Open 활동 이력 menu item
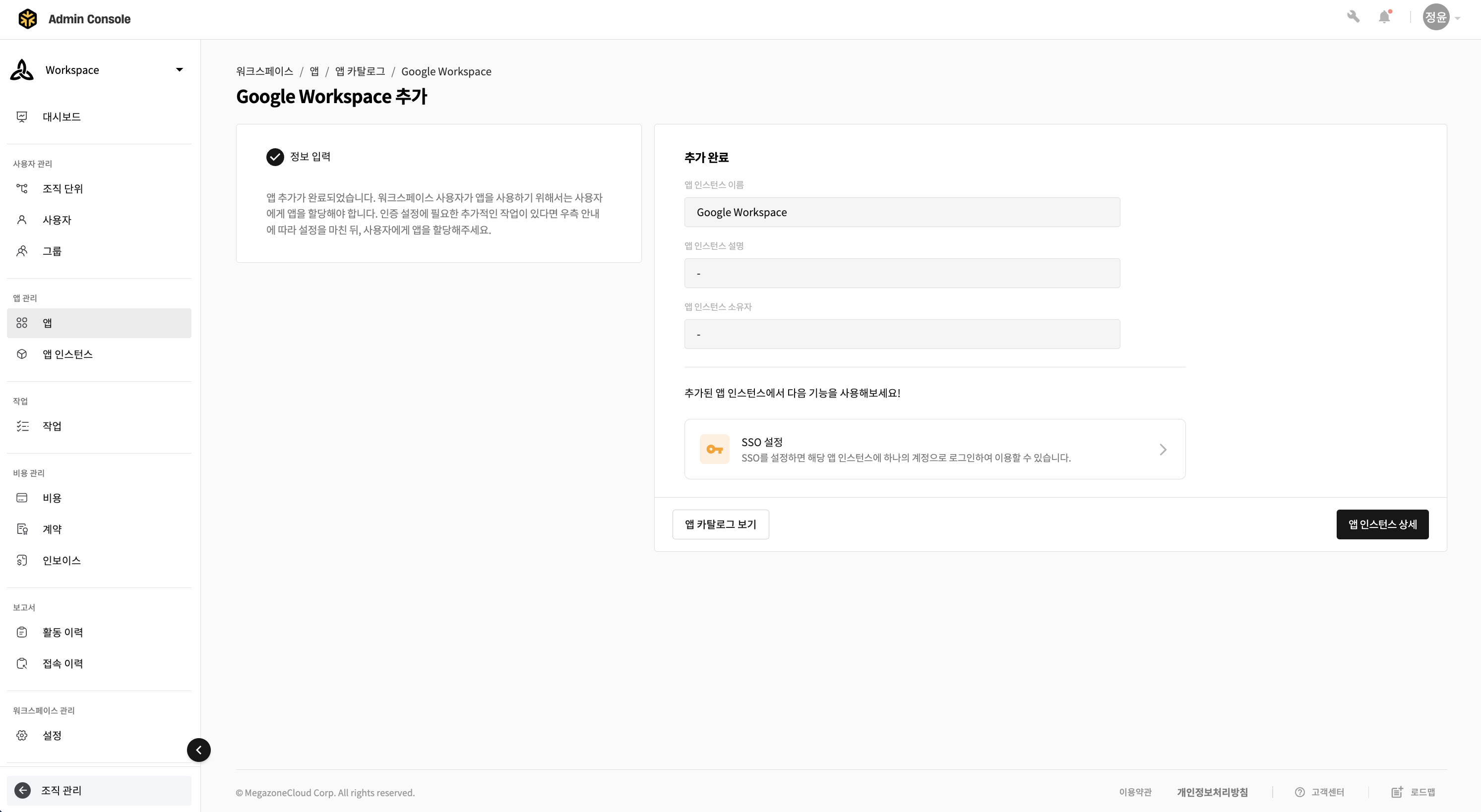The image size is (1481, 812). tap(99, 632)
